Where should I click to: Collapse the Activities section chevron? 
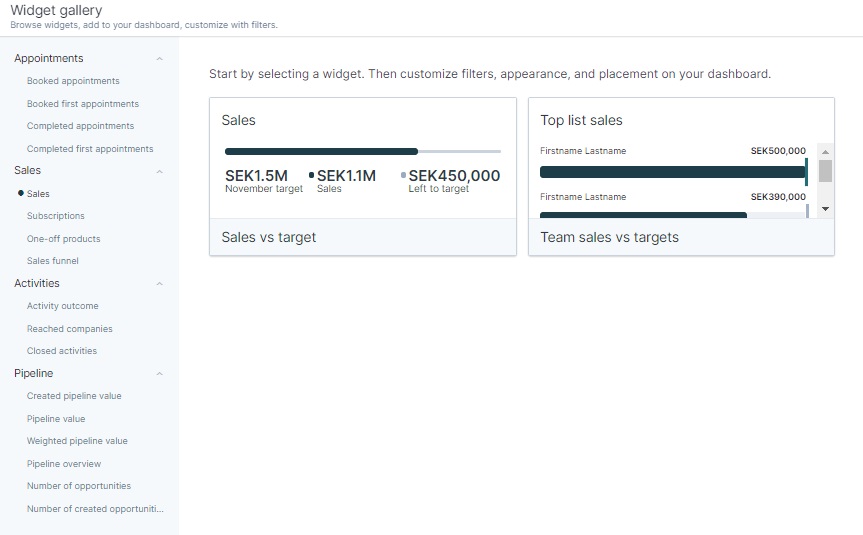click(x=160, y=284)
